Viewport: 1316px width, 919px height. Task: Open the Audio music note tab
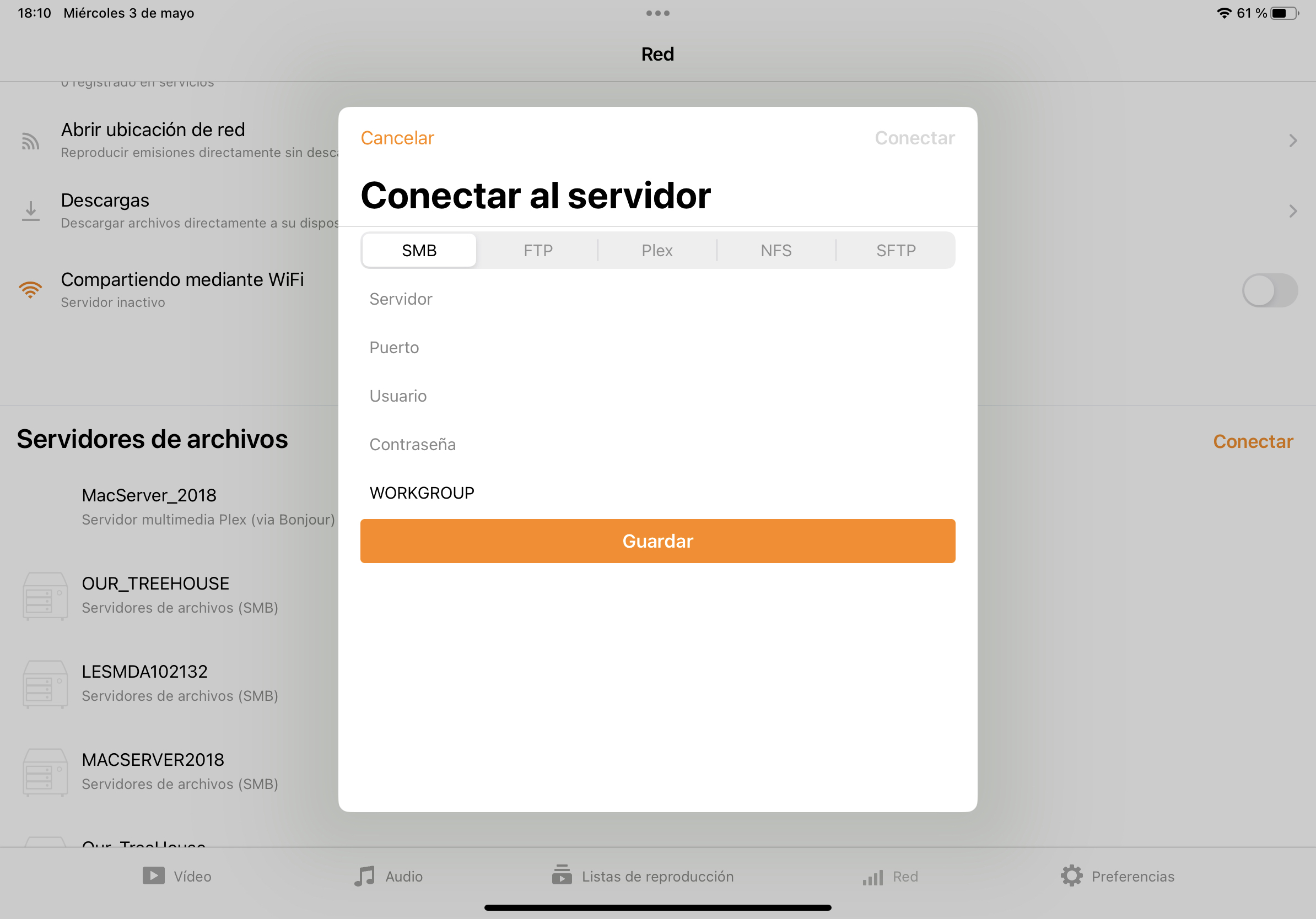click(x=364, y=876)
